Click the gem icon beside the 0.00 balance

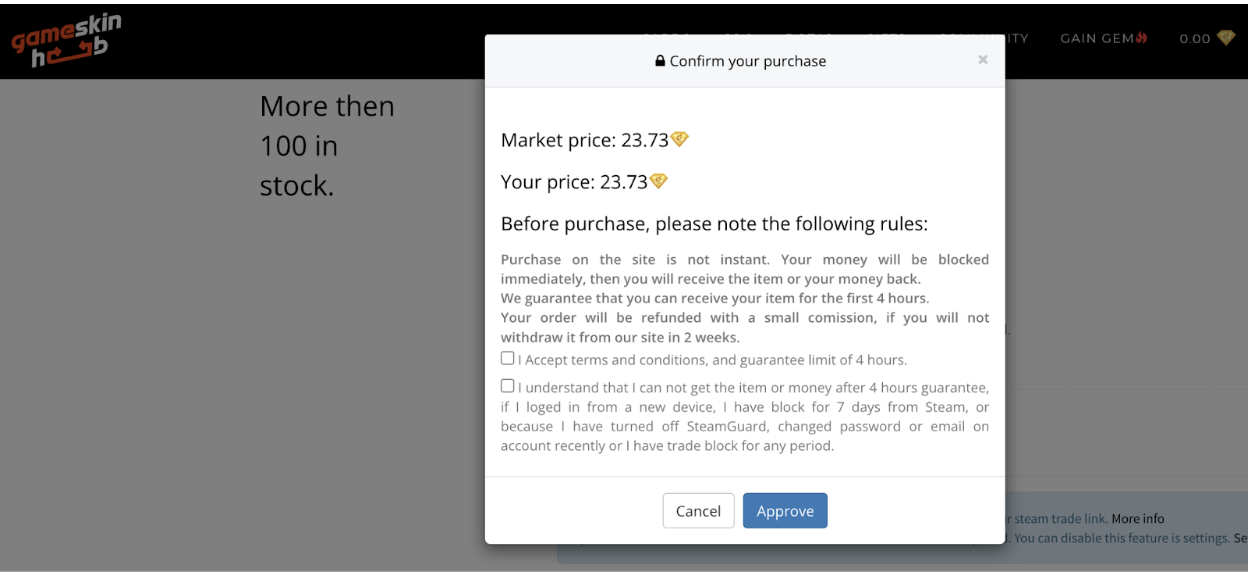(1226, 38)
